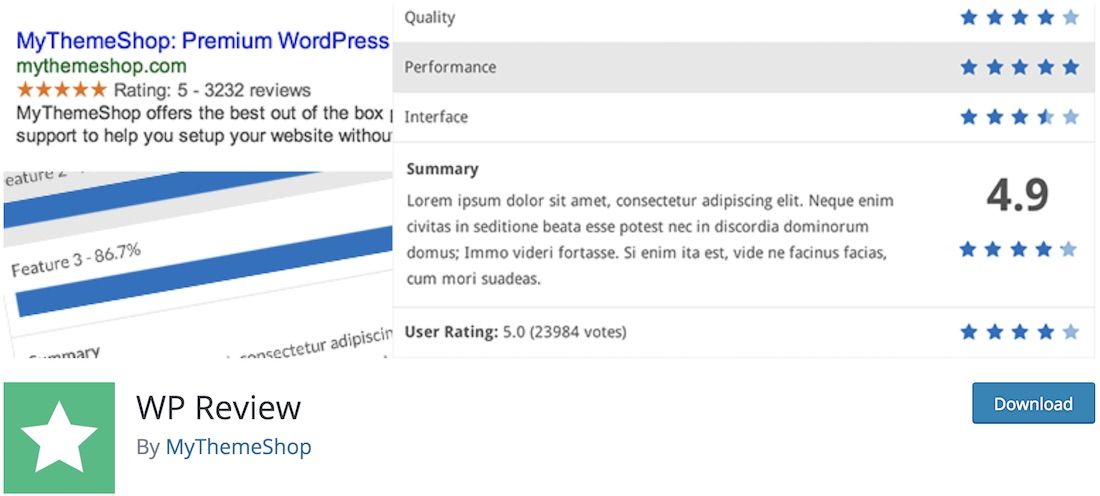Click the WP Review plugin title
Screen dimensions: 1100x496
[219, 407]
